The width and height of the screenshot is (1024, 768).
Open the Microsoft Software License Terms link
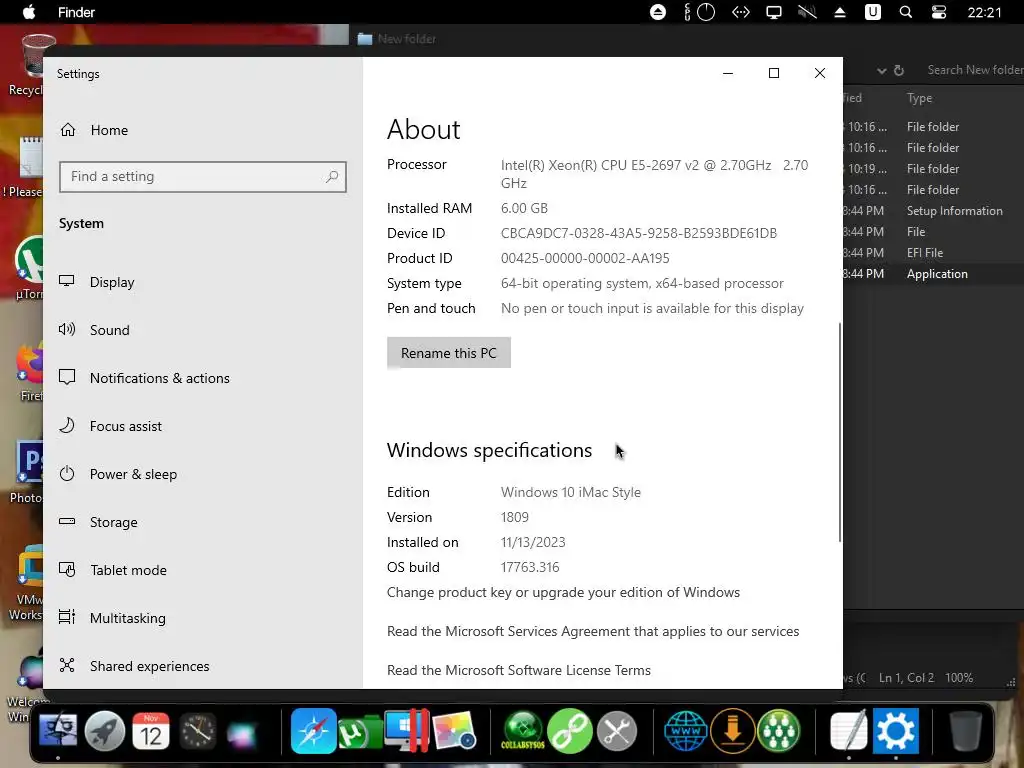pos(519,670)
